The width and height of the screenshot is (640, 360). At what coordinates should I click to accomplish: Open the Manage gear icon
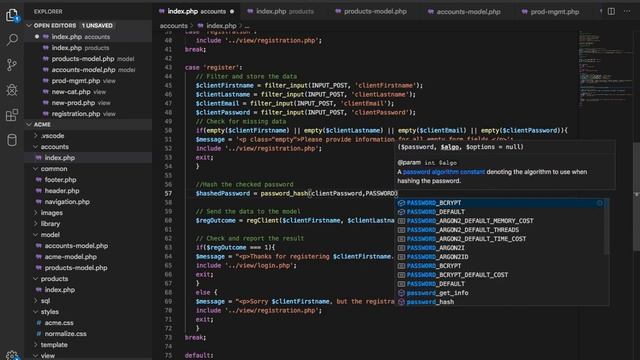coord(12,355)
